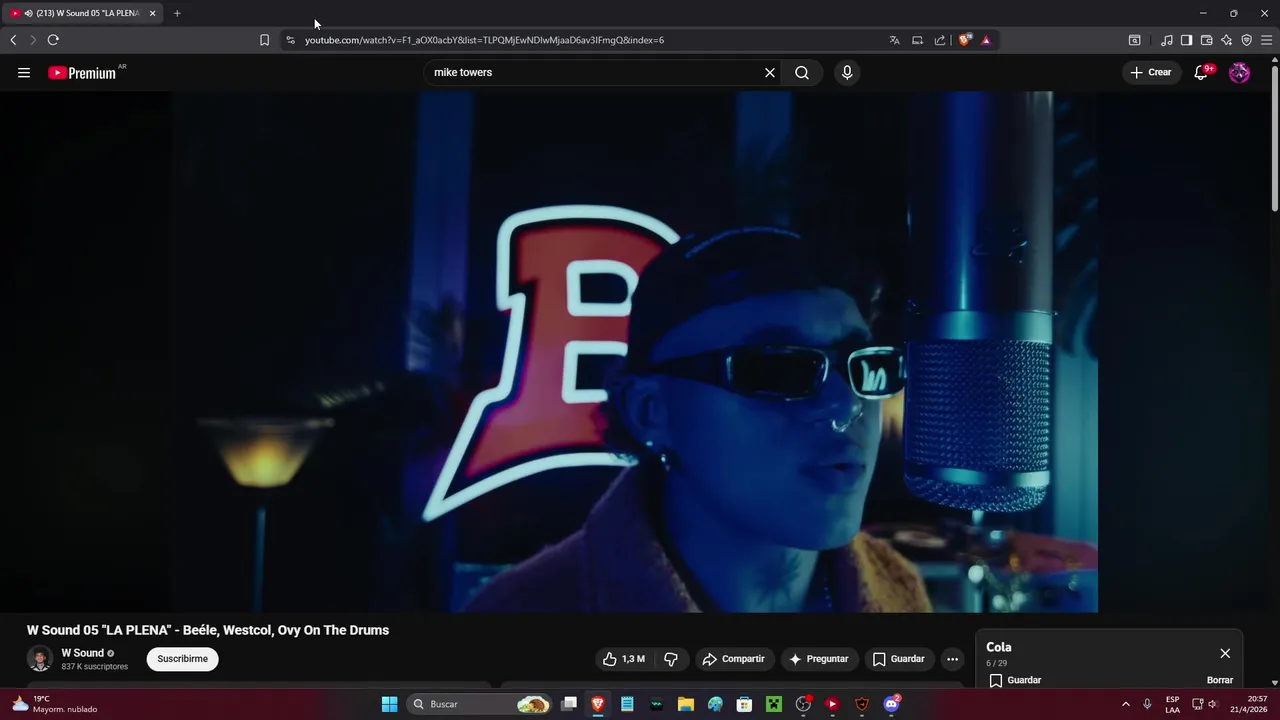Viewport: 1280px width, 720px height.
Task: Save video with Guardar under the video
Action: tap(898, 659)
